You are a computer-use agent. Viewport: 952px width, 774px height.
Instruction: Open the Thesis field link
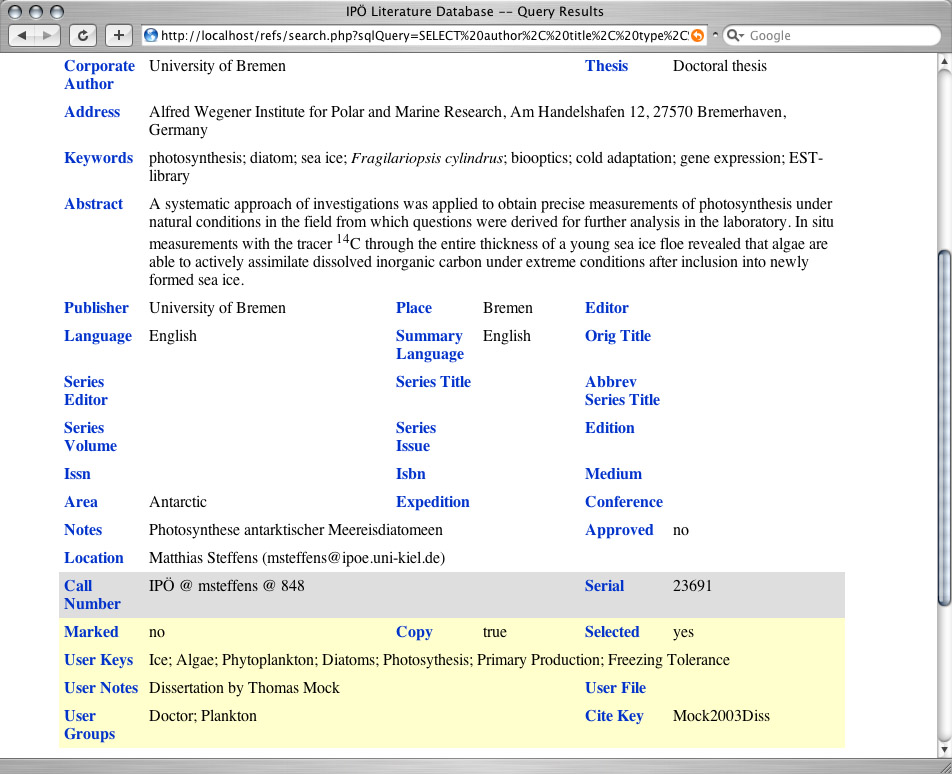click(x=606, y=66)
